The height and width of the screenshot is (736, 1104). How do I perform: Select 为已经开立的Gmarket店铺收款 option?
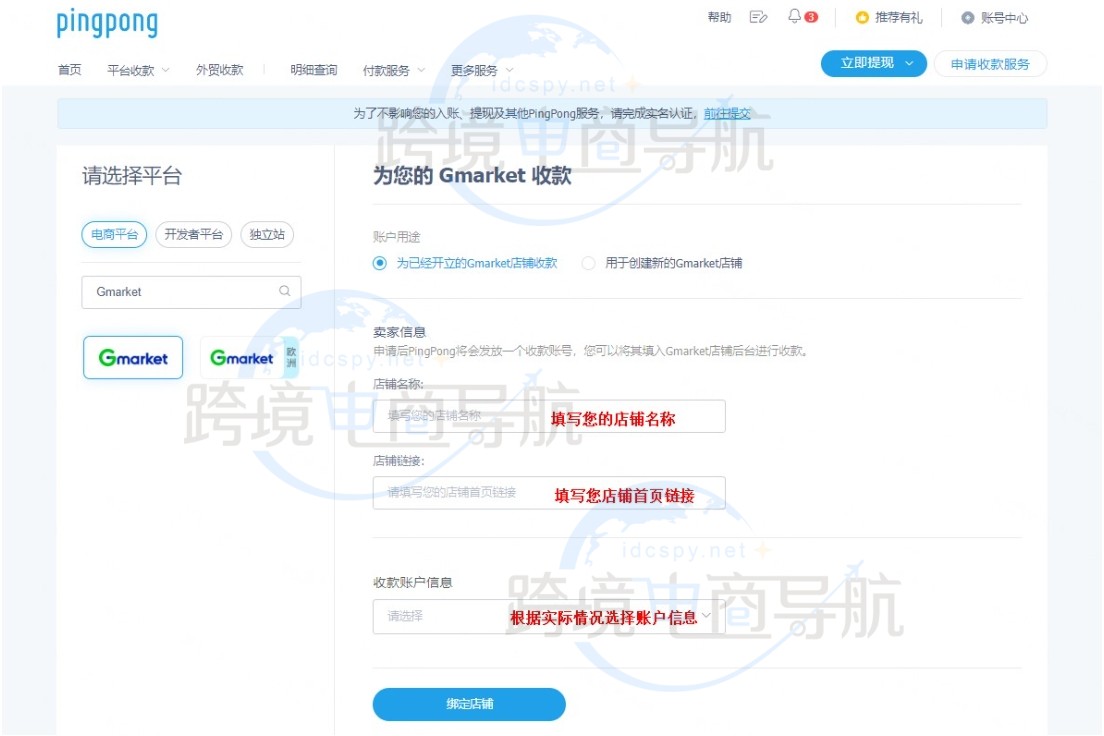378,263
